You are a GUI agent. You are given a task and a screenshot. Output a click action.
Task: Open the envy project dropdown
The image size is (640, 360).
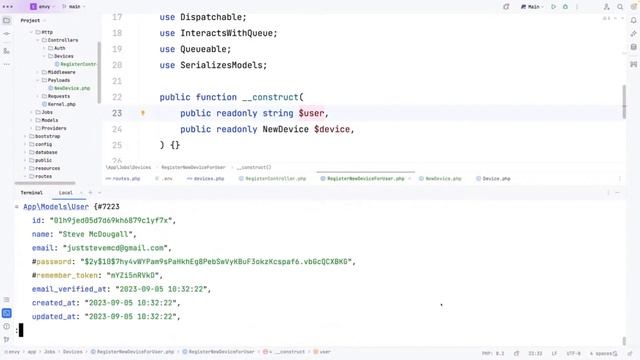(x=42, y=7)
